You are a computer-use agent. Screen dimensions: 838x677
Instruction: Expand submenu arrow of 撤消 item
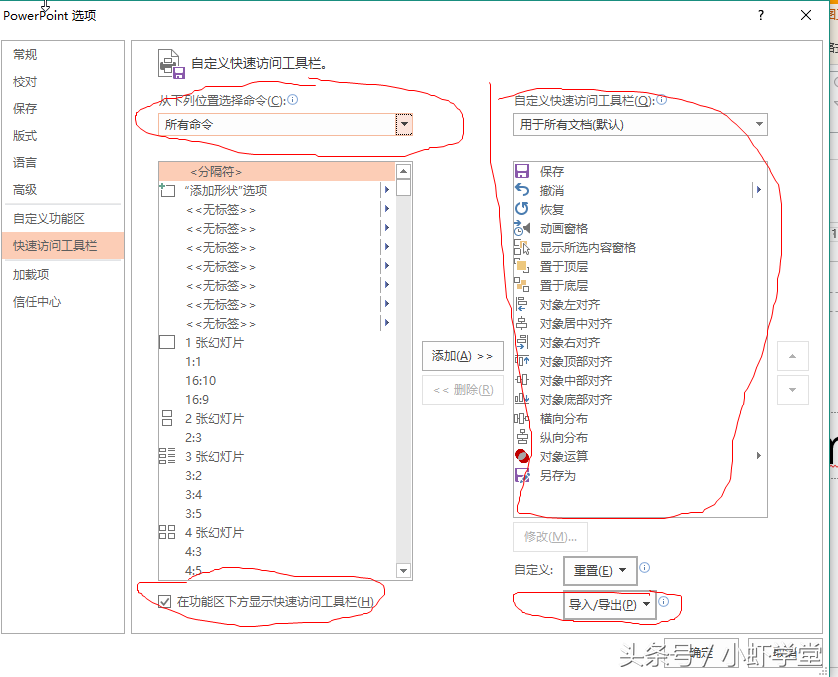pos(758,190)
